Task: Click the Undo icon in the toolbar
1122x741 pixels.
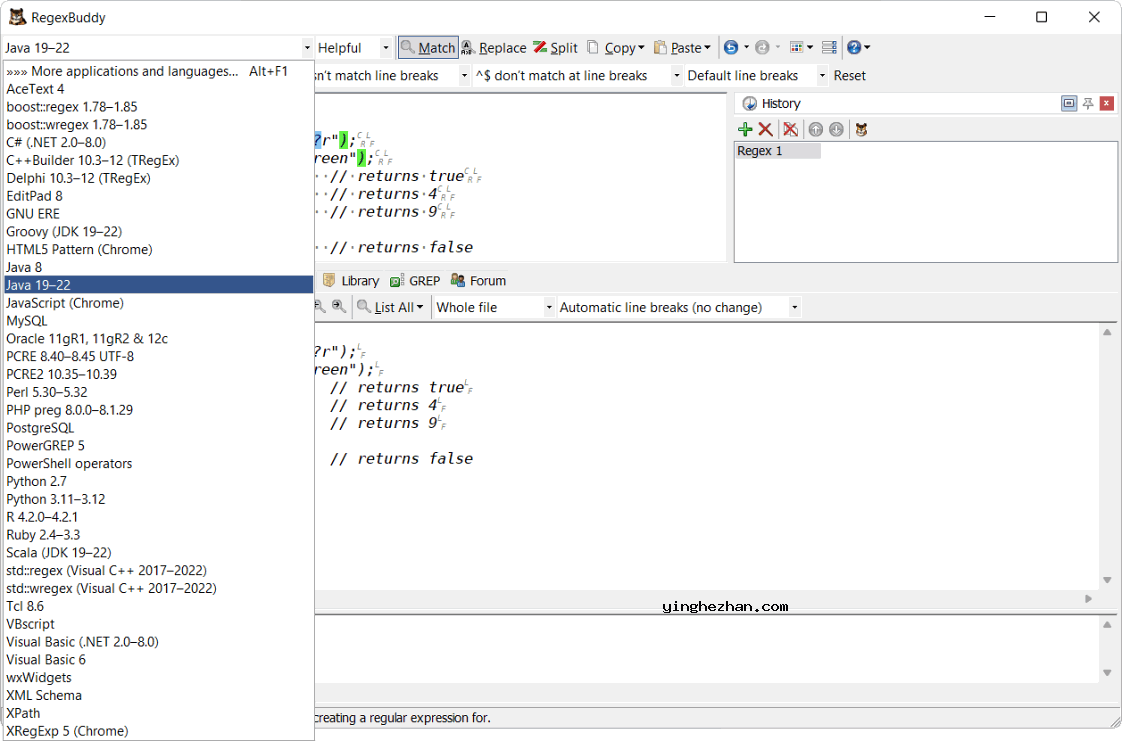Action: (731, 47)
